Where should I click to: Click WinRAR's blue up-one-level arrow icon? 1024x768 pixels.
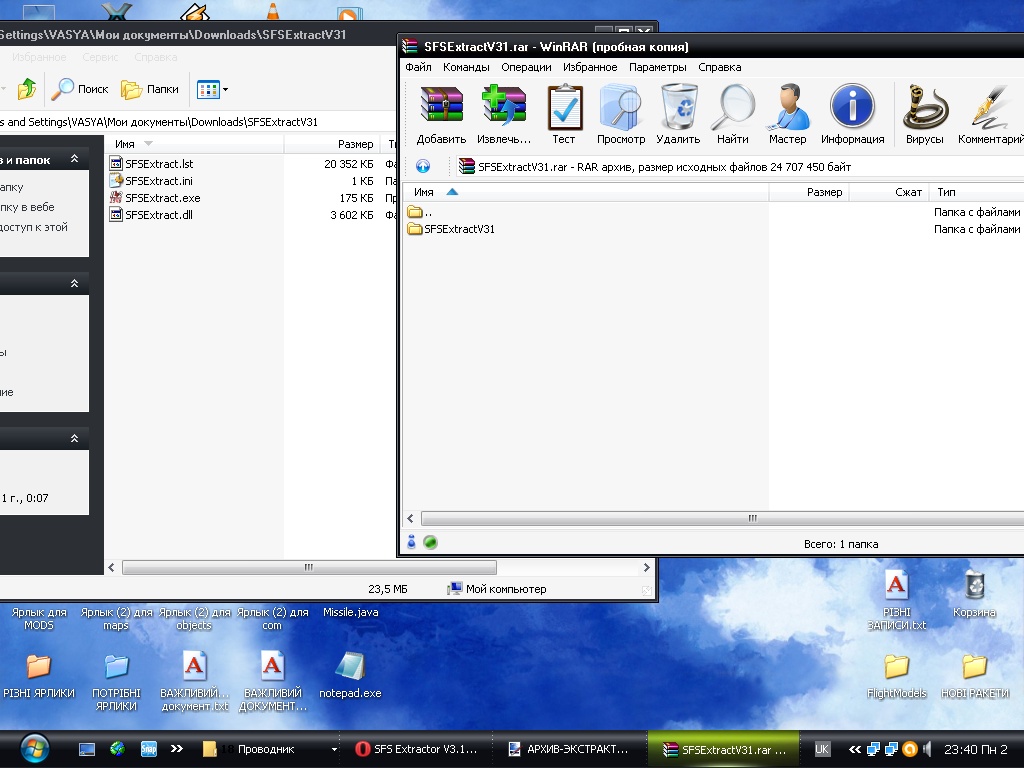click(423, 167)
